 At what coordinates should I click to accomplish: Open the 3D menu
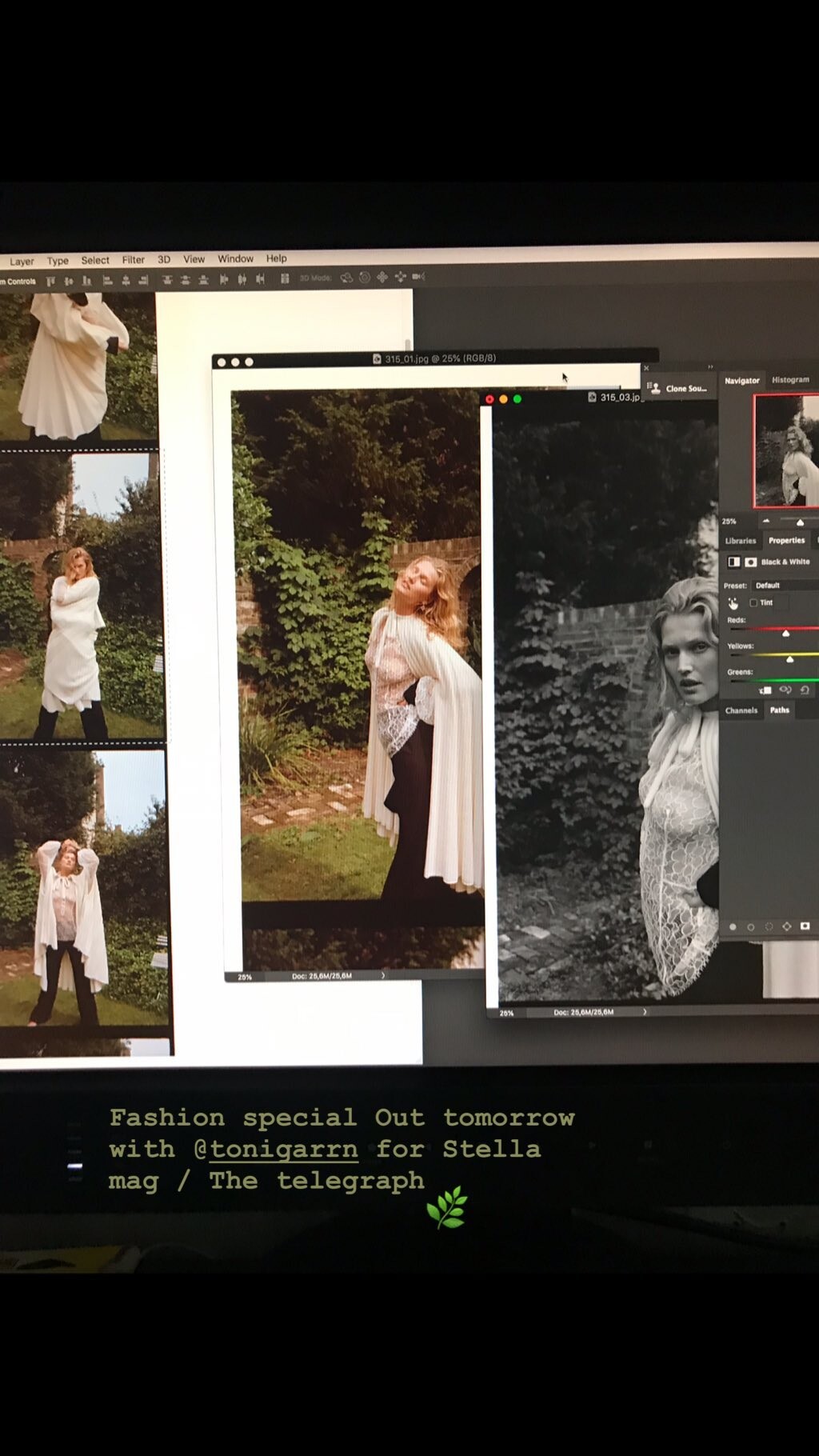(164, 259)
